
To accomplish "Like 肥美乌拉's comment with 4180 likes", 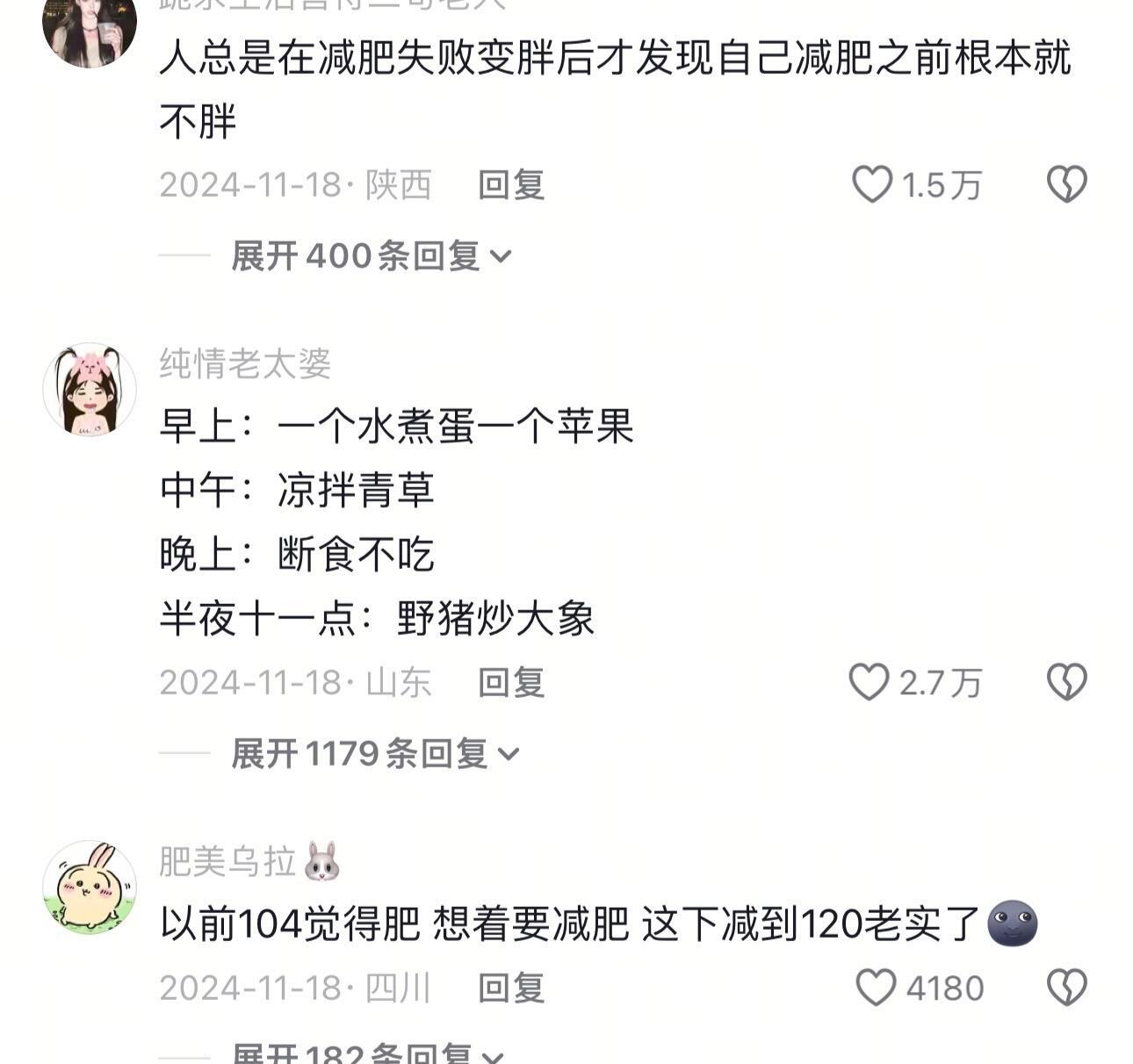I will coord(876,988).
